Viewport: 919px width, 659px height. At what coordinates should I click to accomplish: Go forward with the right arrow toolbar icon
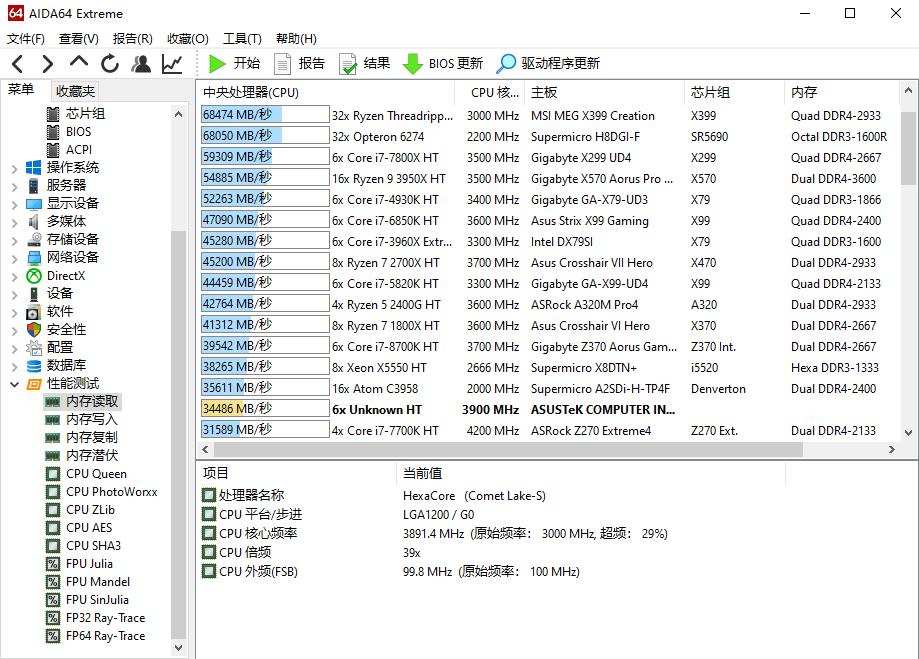tap(47, 63)
